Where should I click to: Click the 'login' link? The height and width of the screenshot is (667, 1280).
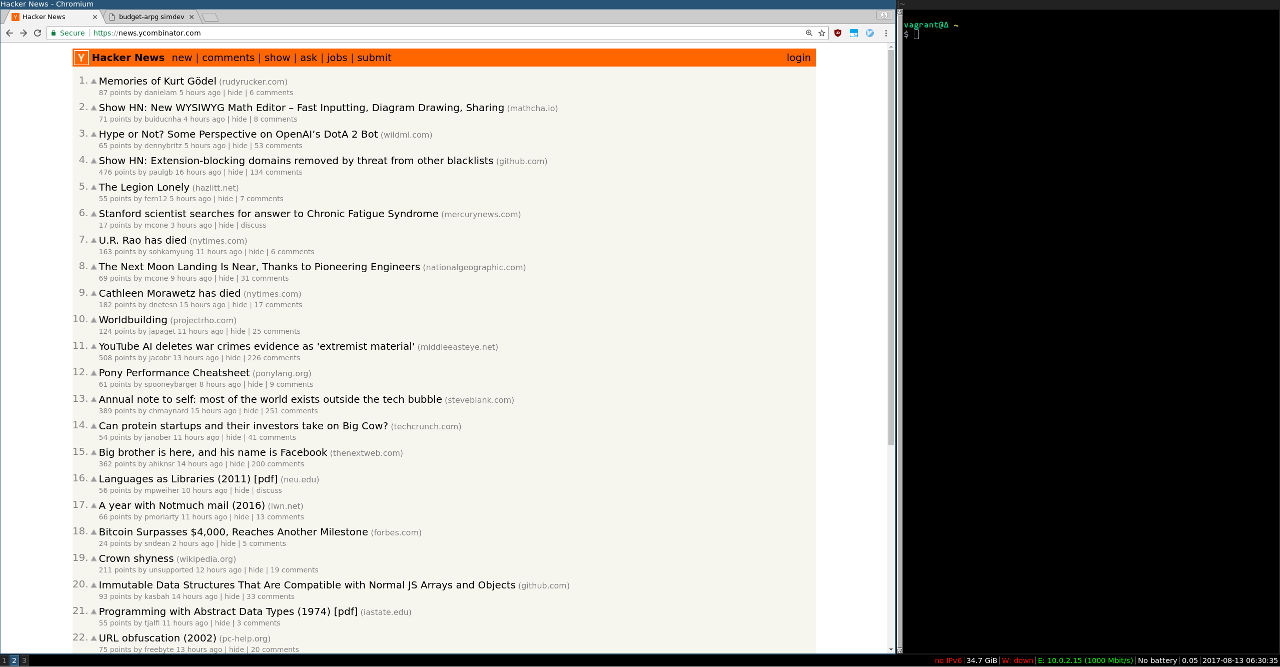point(799,58)
